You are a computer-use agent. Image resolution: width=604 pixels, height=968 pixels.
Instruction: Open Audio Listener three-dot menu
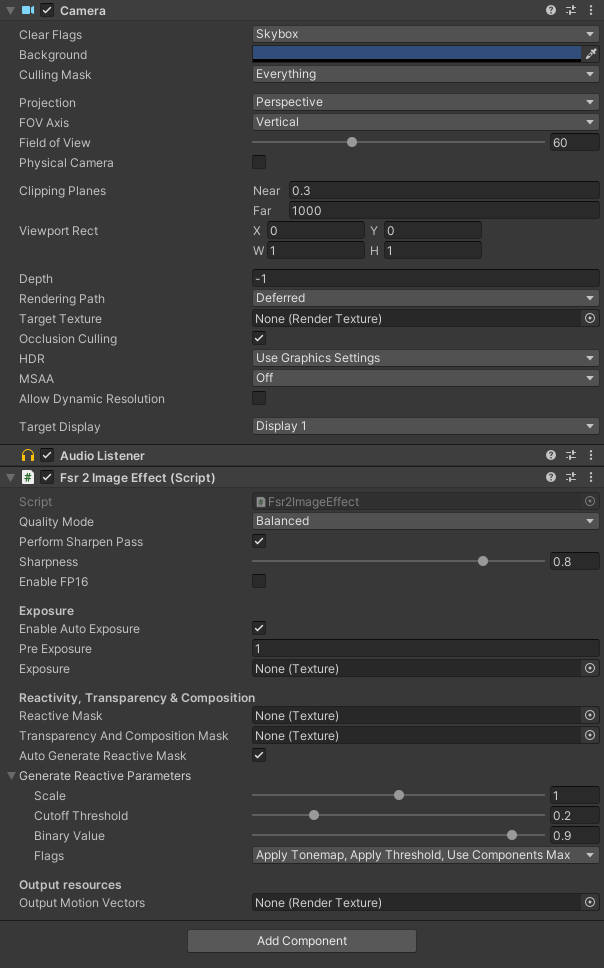tap(591, 455)
